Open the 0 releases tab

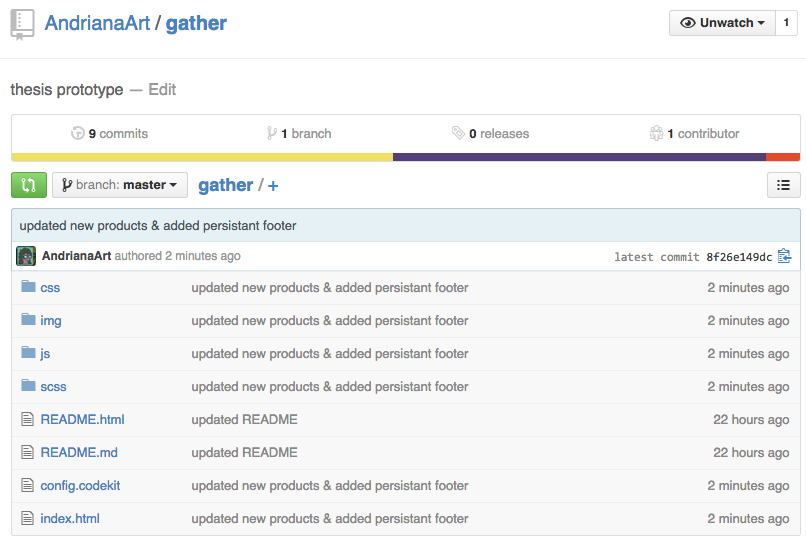(490, 134)
